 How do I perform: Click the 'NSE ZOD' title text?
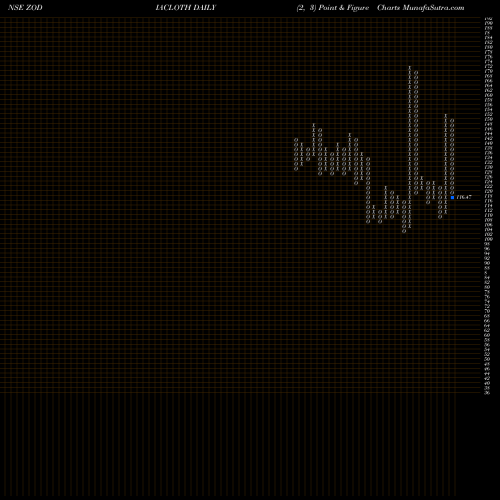tap(25, 8)
